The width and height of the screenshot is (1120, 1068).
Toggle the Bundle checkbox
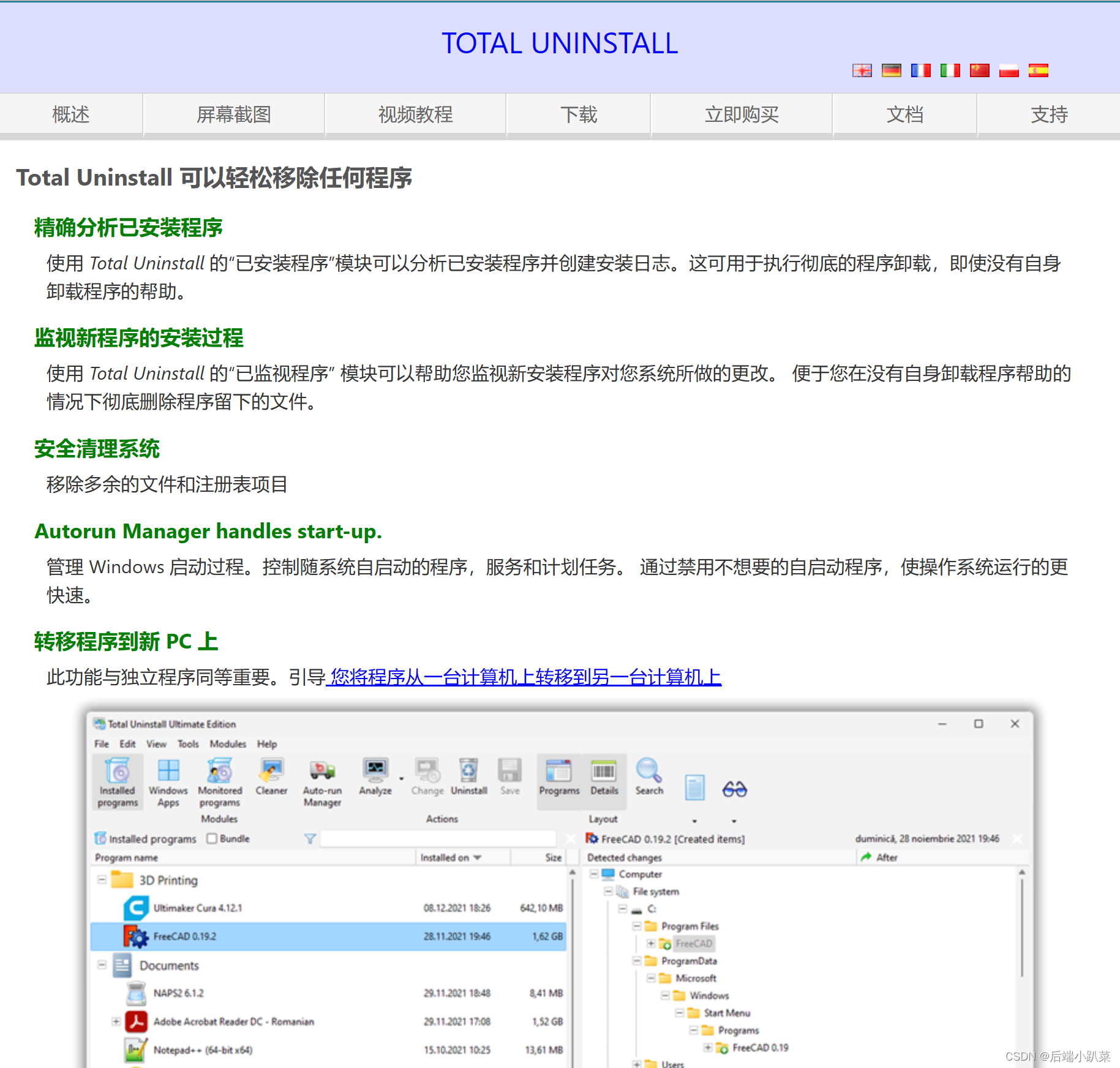(212, 838)
